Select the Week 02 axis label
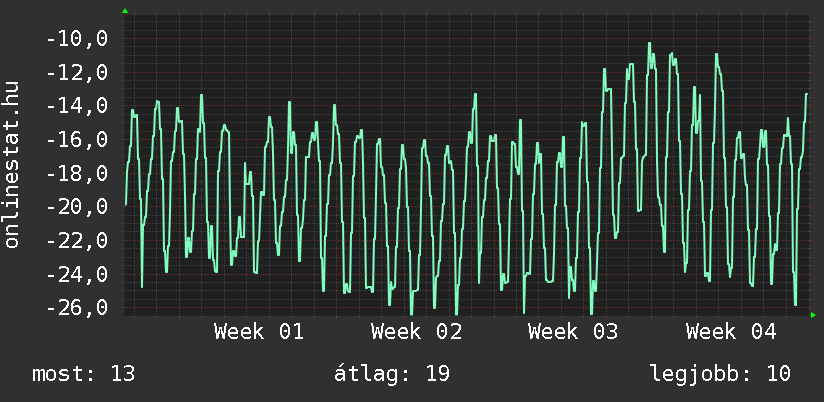824x402 pixels. [416, 332]
